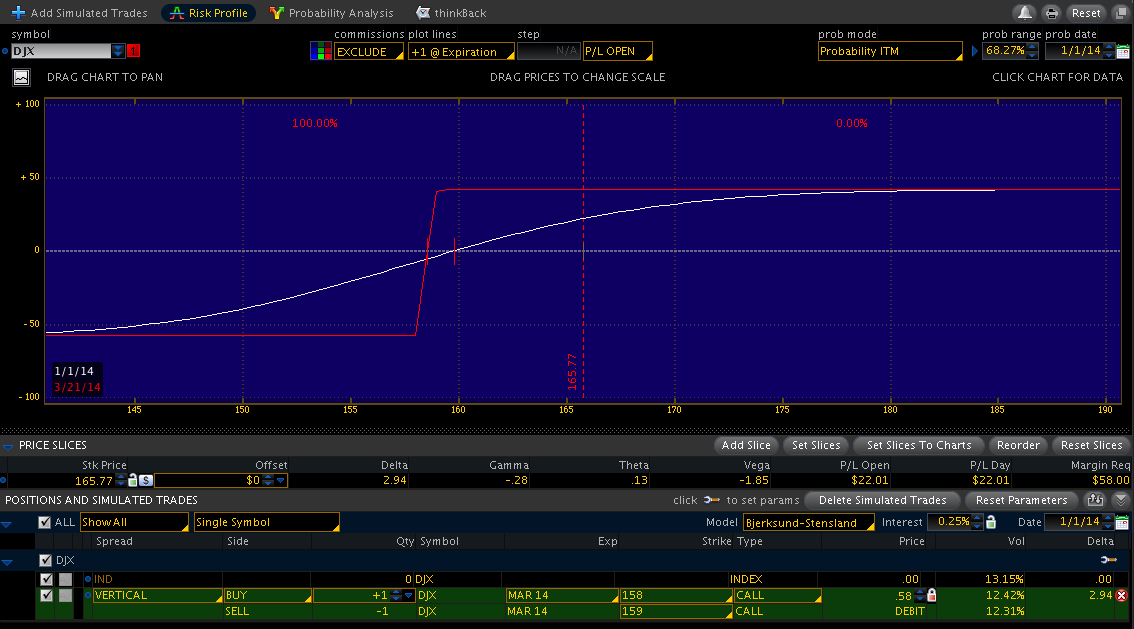Screen dimensions: 1134x629
Task: Click the blue arrow beside prob range
Action: [x=974, y=51]
